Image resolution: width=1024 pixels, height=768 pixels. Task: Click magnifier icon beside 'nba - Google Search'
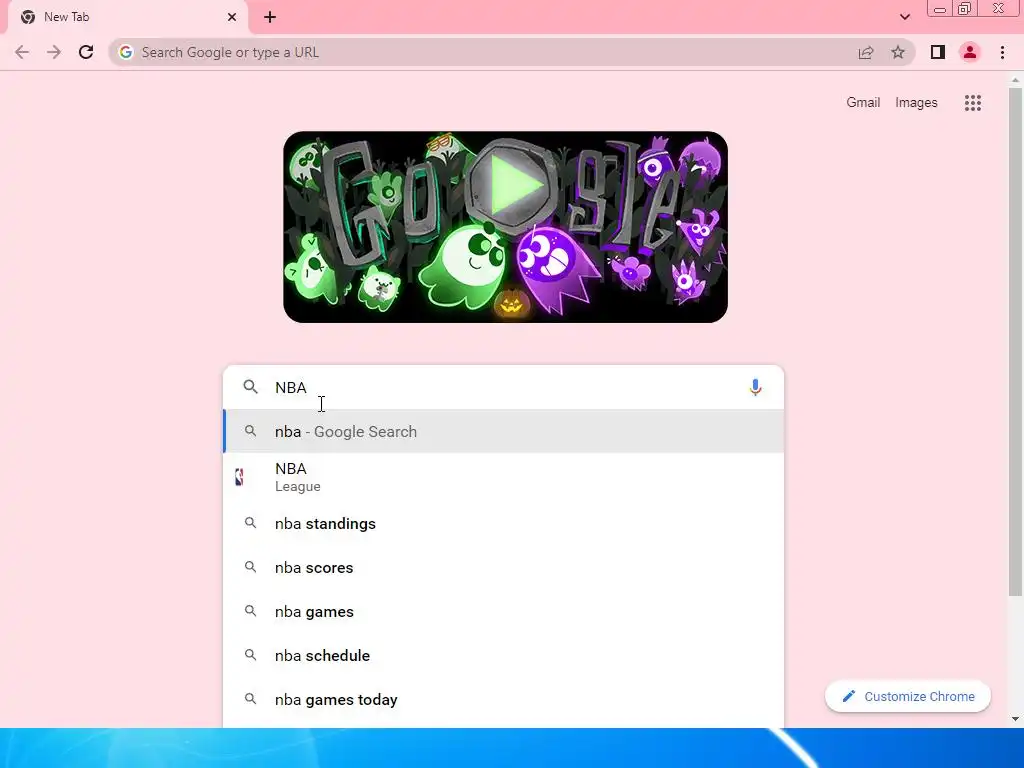click(250, 431)
